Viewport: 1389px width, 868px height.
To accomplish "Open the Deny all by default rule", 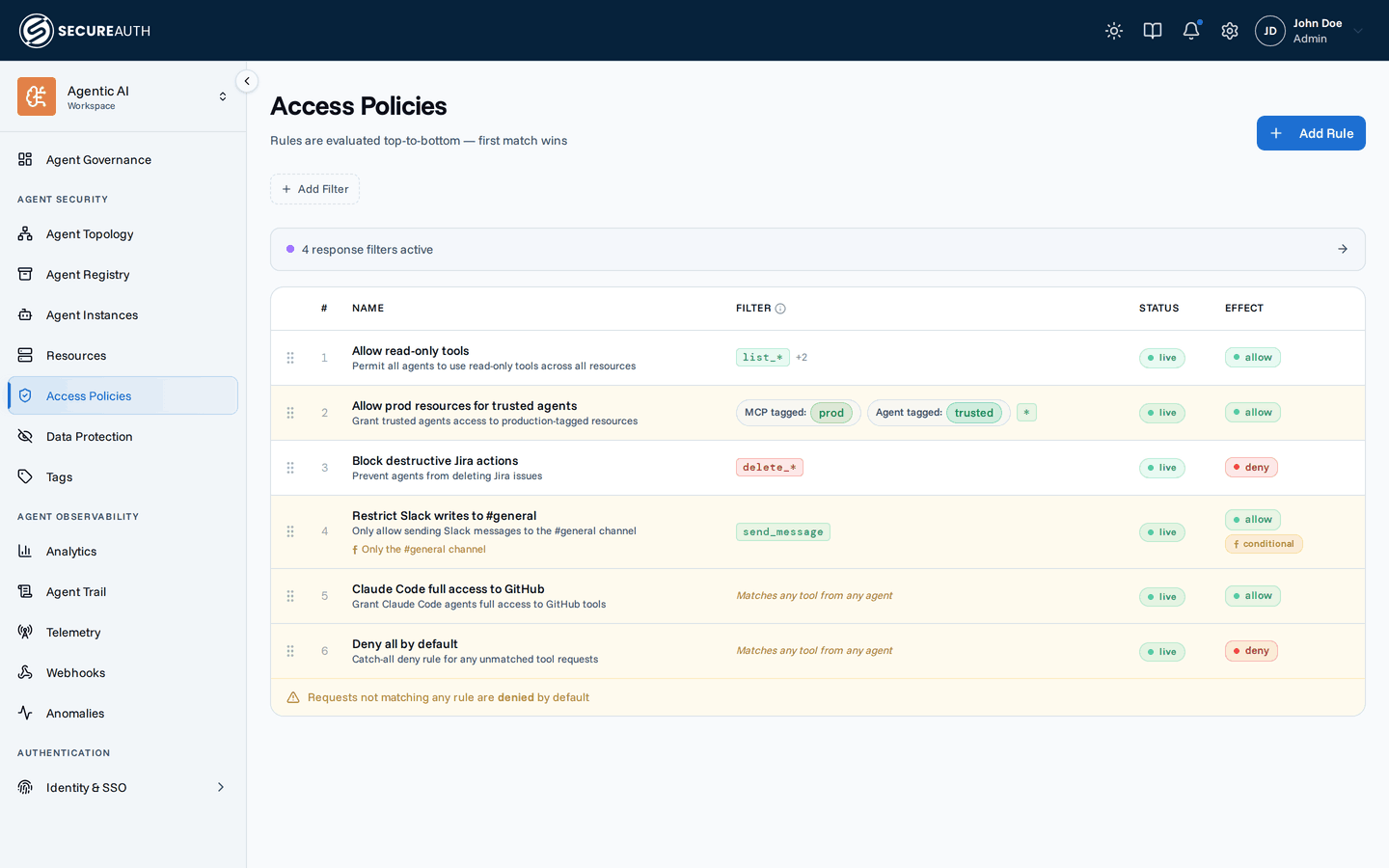I will [405, 644].
